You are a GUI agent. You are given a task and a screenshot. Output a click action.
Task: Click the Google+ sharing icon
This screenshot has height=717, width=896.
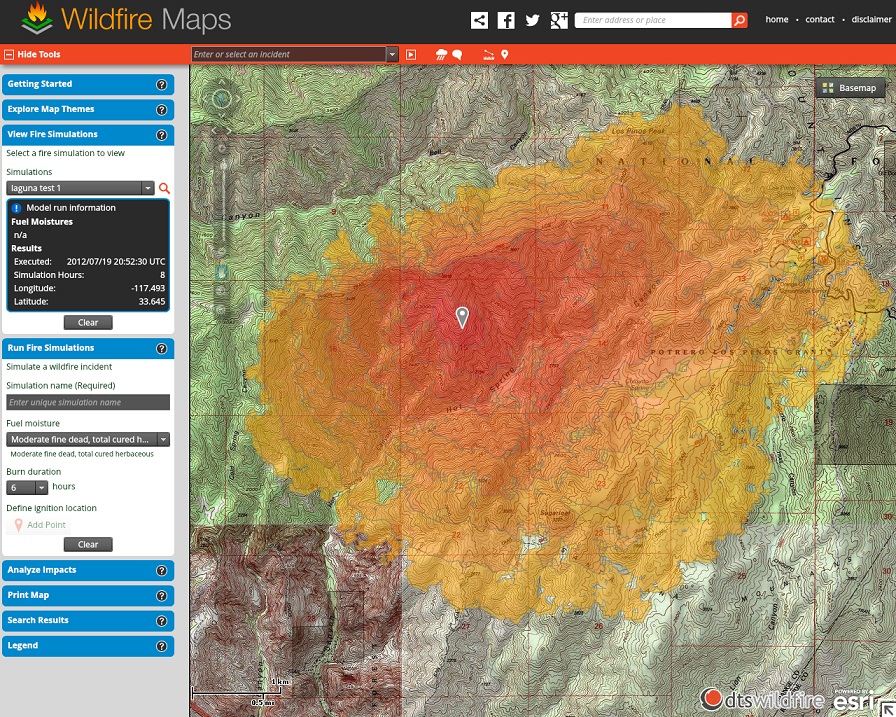click(x=558, y=19)
